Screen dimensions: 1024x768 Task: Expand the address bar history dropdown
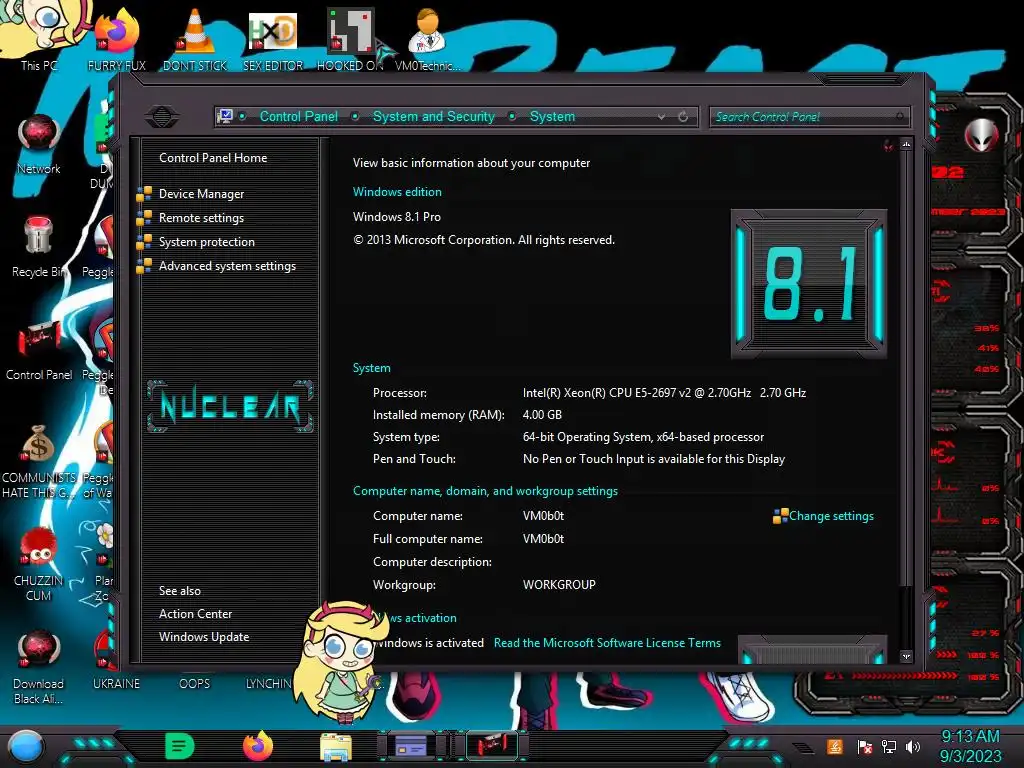pos(662,117)
